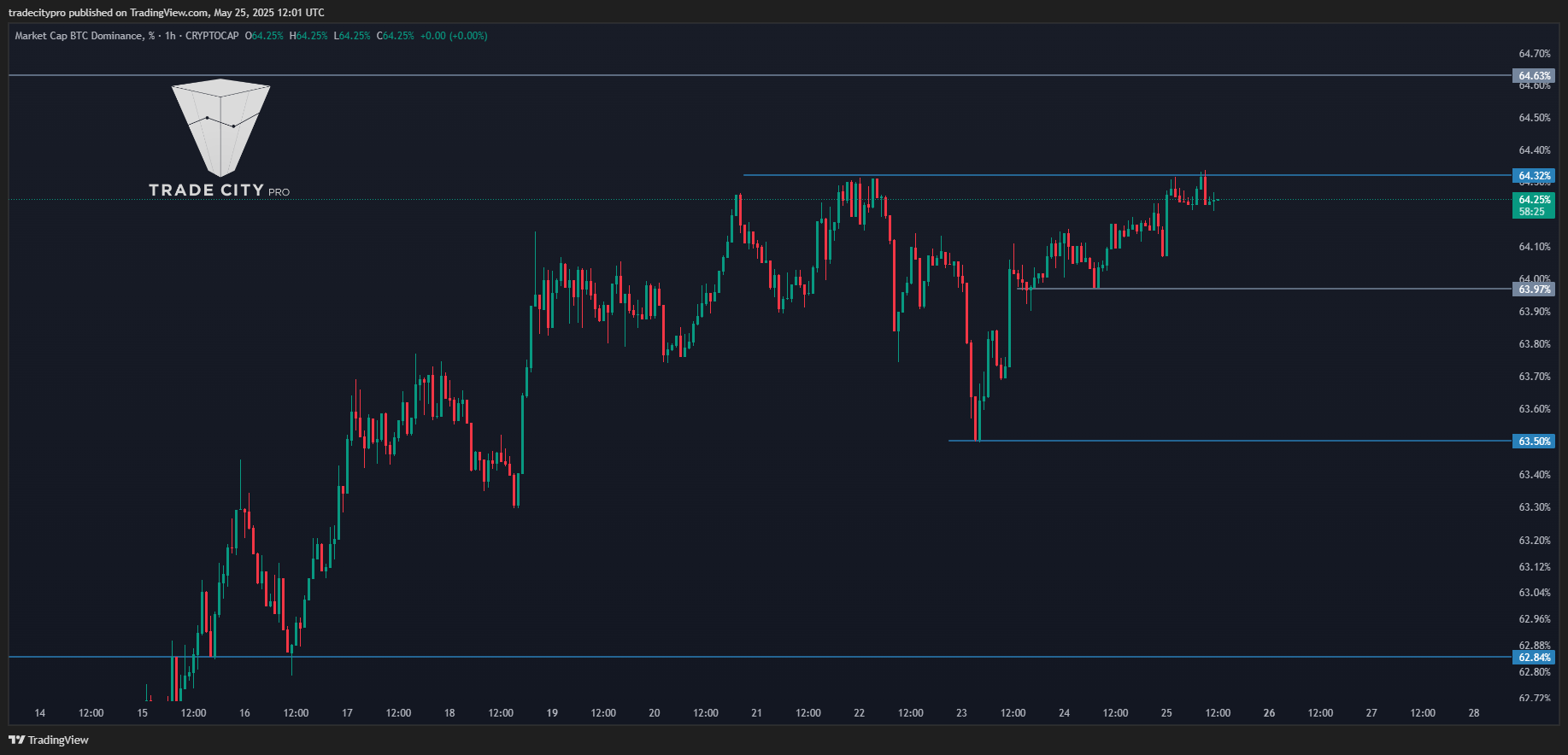Click the 63.40% price axis tick

tap(1535, 475)
